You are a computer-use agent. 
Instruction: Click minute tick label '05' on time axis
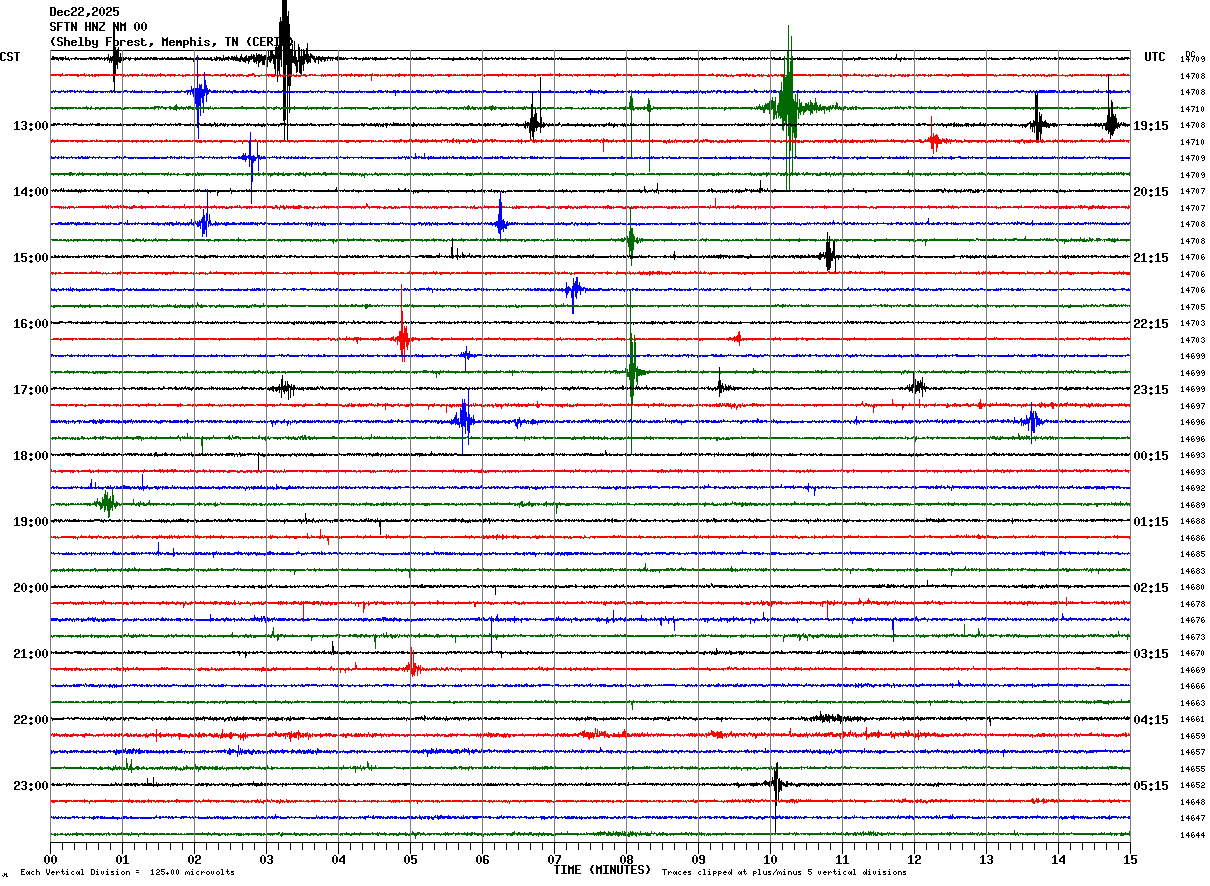410,859
